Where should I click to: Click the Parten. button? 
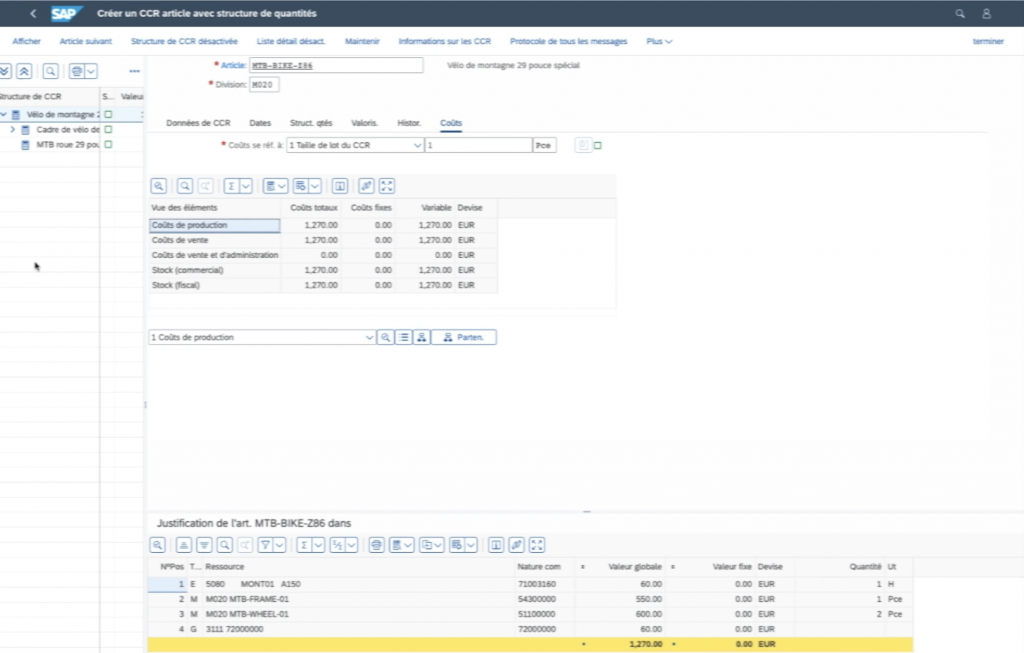pyautogui.click(x=463, y=338)
